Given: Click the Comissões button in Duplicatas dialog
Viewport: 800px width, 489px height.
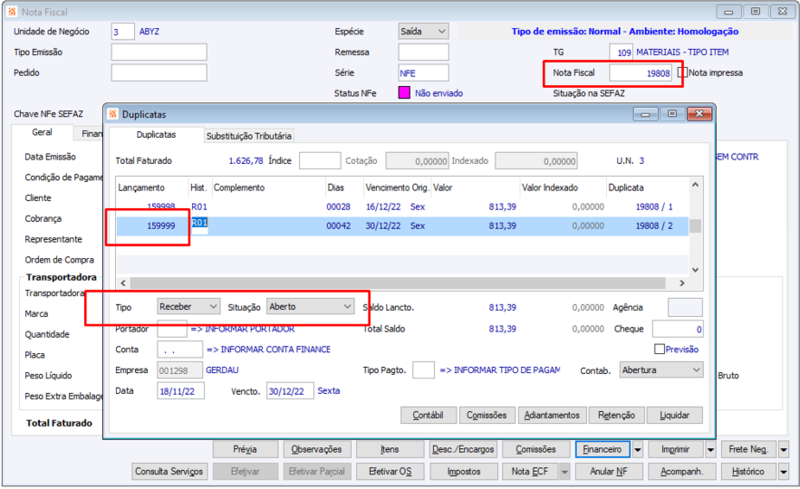Looking at the screenshot, I should [x=487, y=415].
